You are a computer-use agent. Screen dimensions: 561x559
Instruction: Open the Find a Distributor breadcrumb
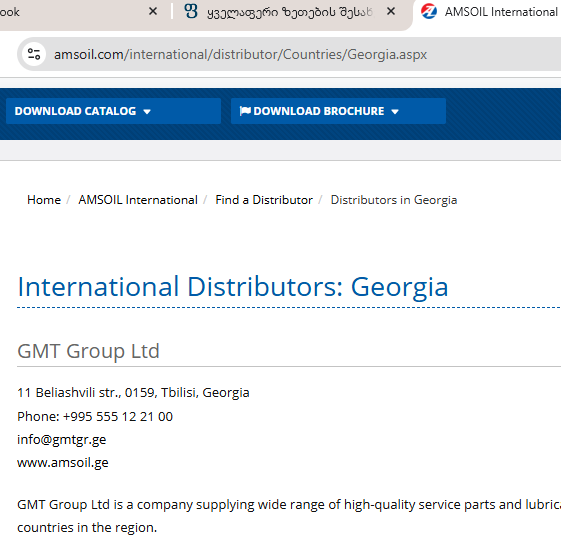(264, 200)
